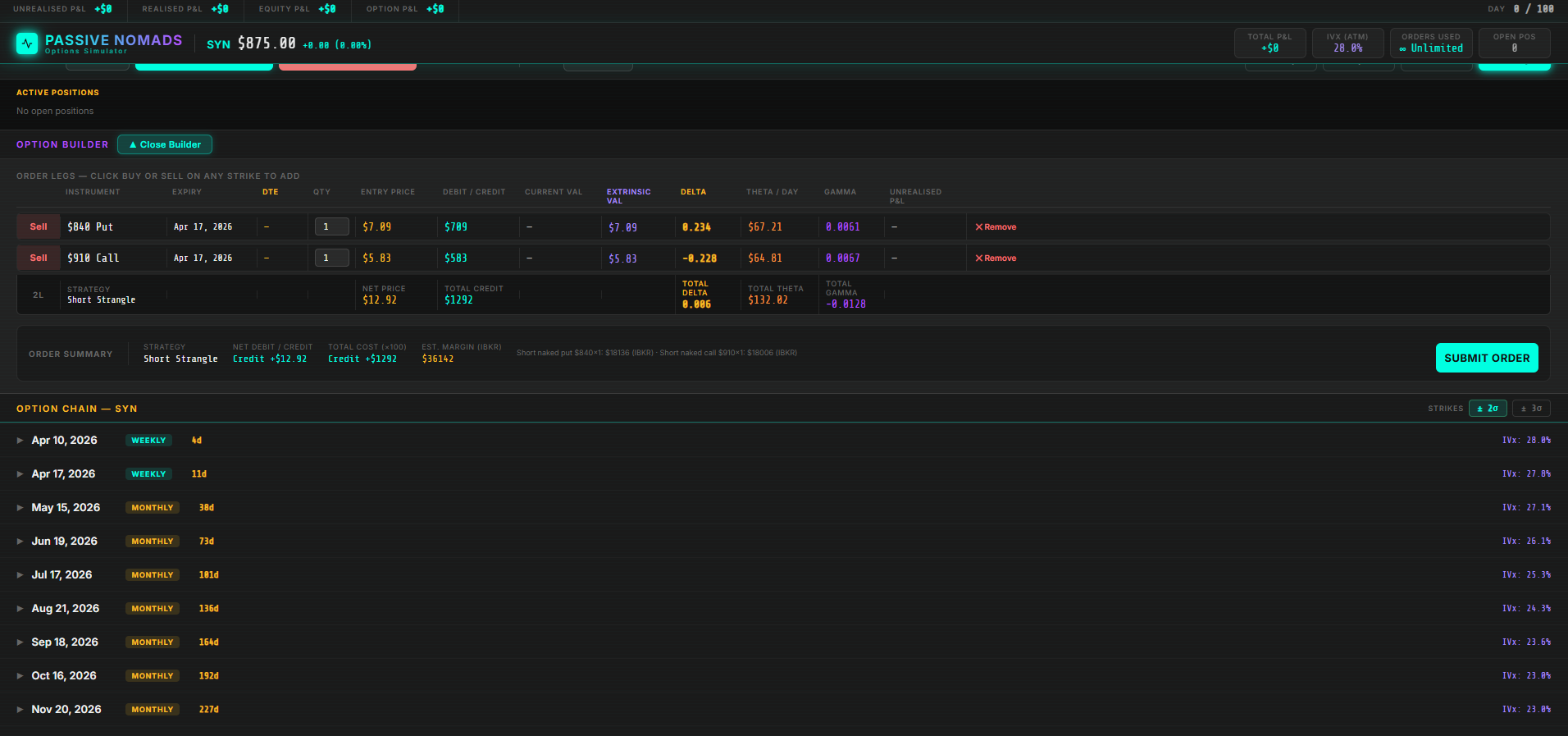Click the Total P&L stat box
1568x736 pixels.
pyautogui.click(x=1269, y=43)
